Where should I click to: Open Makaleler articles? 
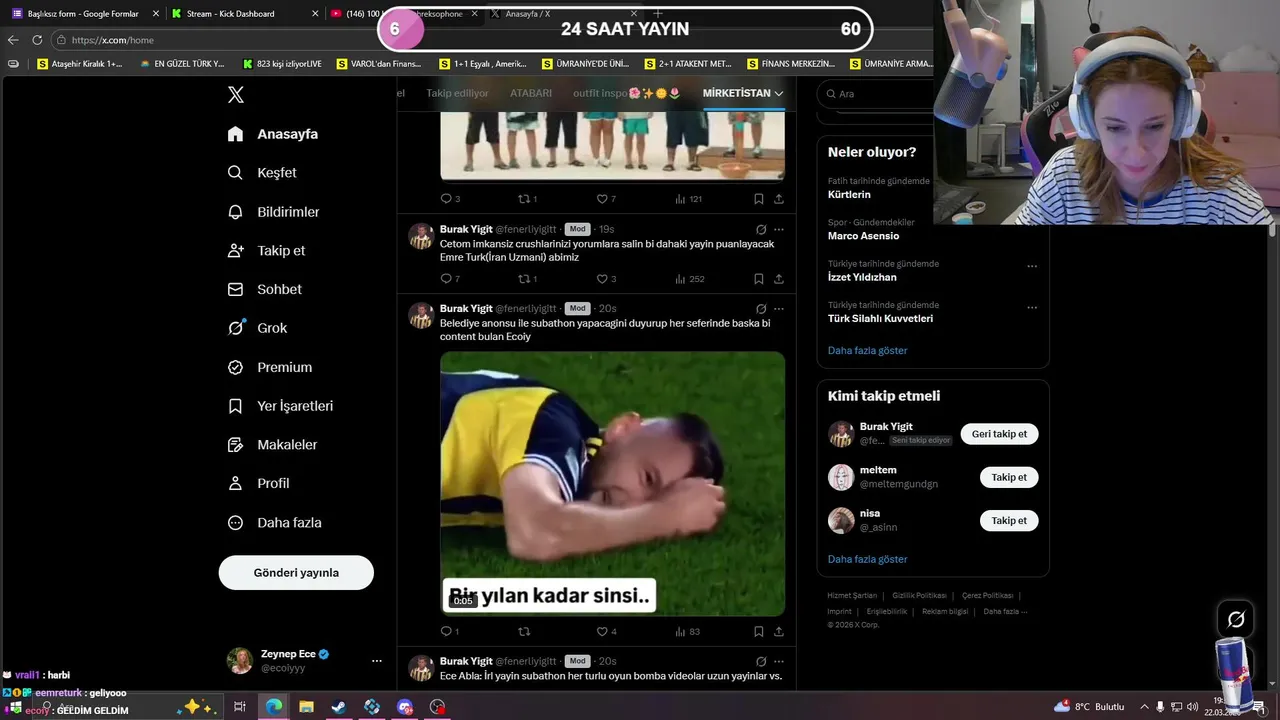272,445
